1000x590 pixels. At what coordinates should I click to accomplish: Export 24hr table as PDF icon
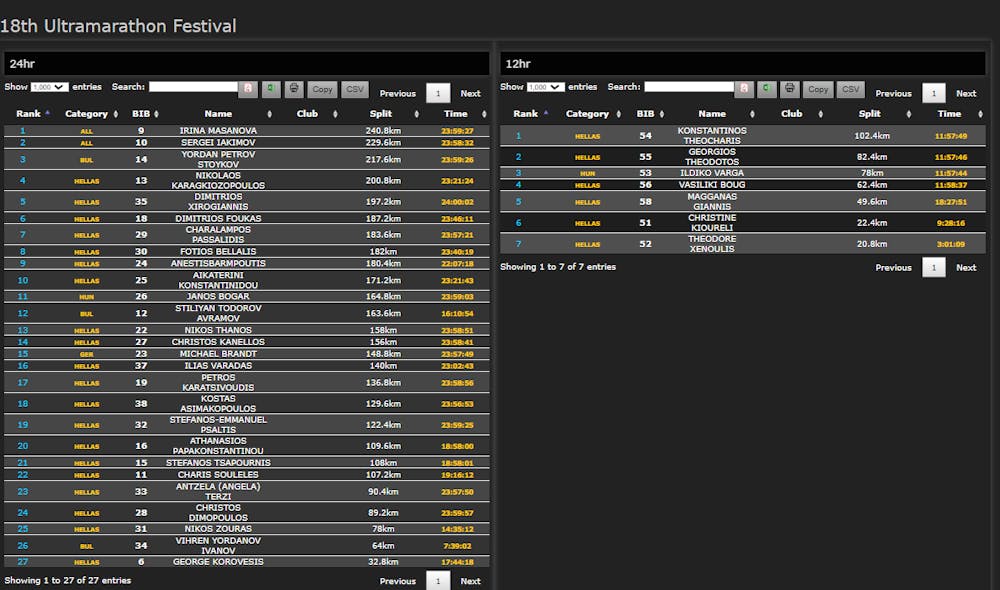tap(248, 89)
